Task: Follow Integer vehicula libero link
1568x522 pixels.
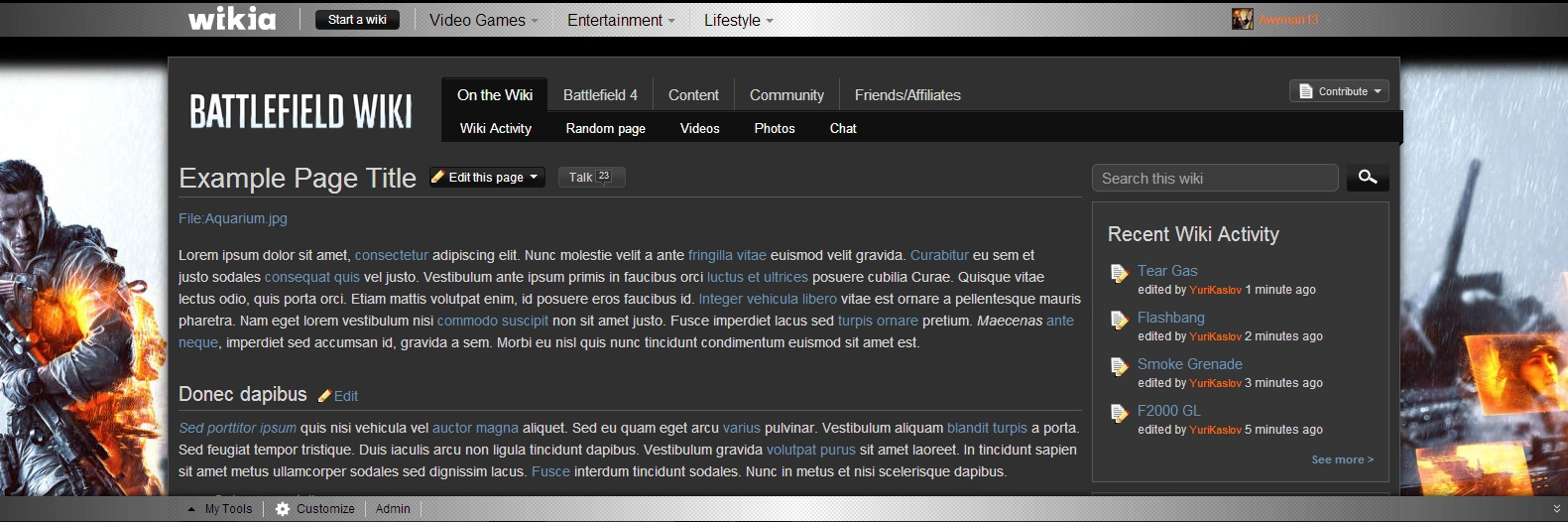Action: click(x=768, y=299)
